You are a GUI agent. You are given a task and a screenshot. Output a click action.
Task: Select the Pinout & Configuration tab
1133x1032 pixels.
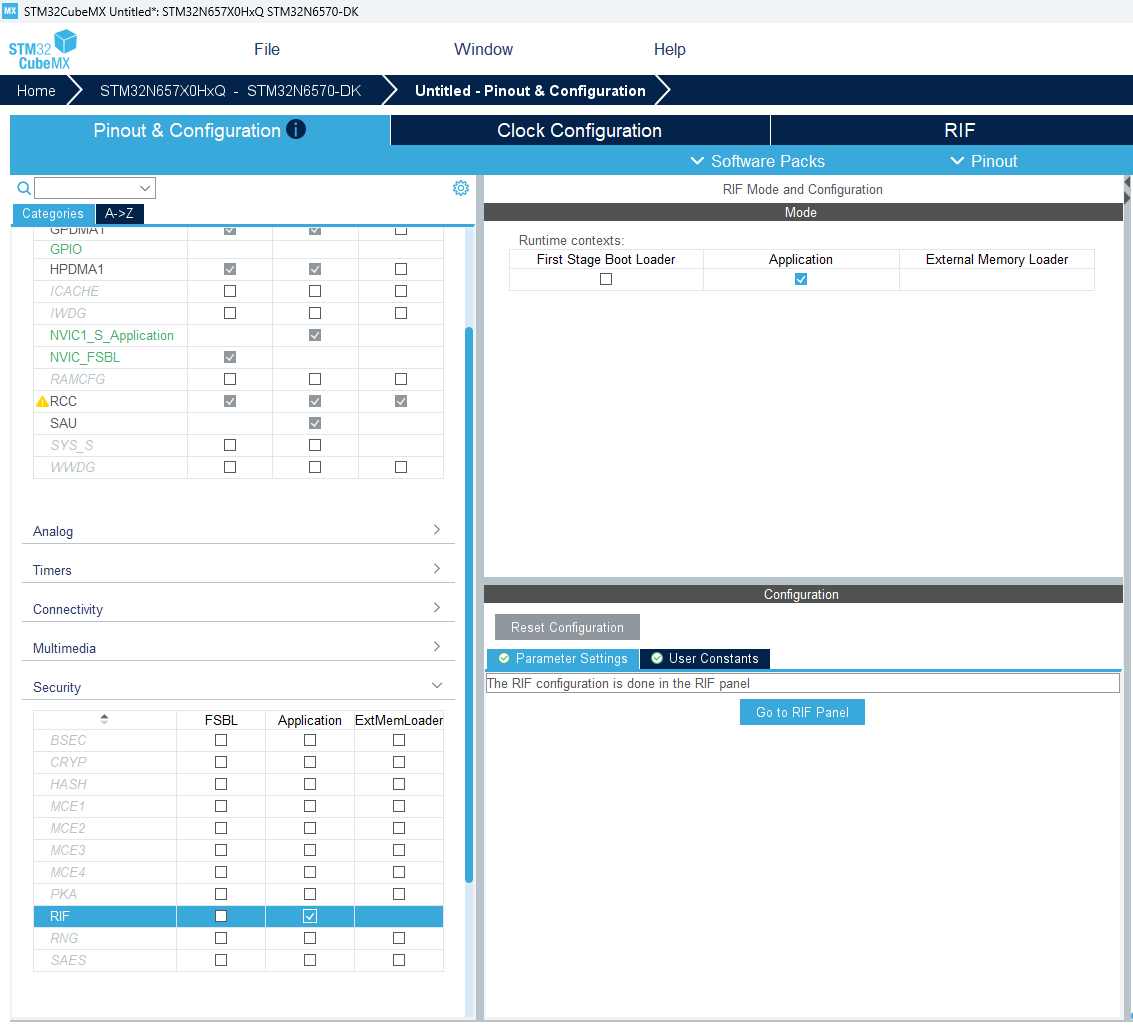[199, 130]
